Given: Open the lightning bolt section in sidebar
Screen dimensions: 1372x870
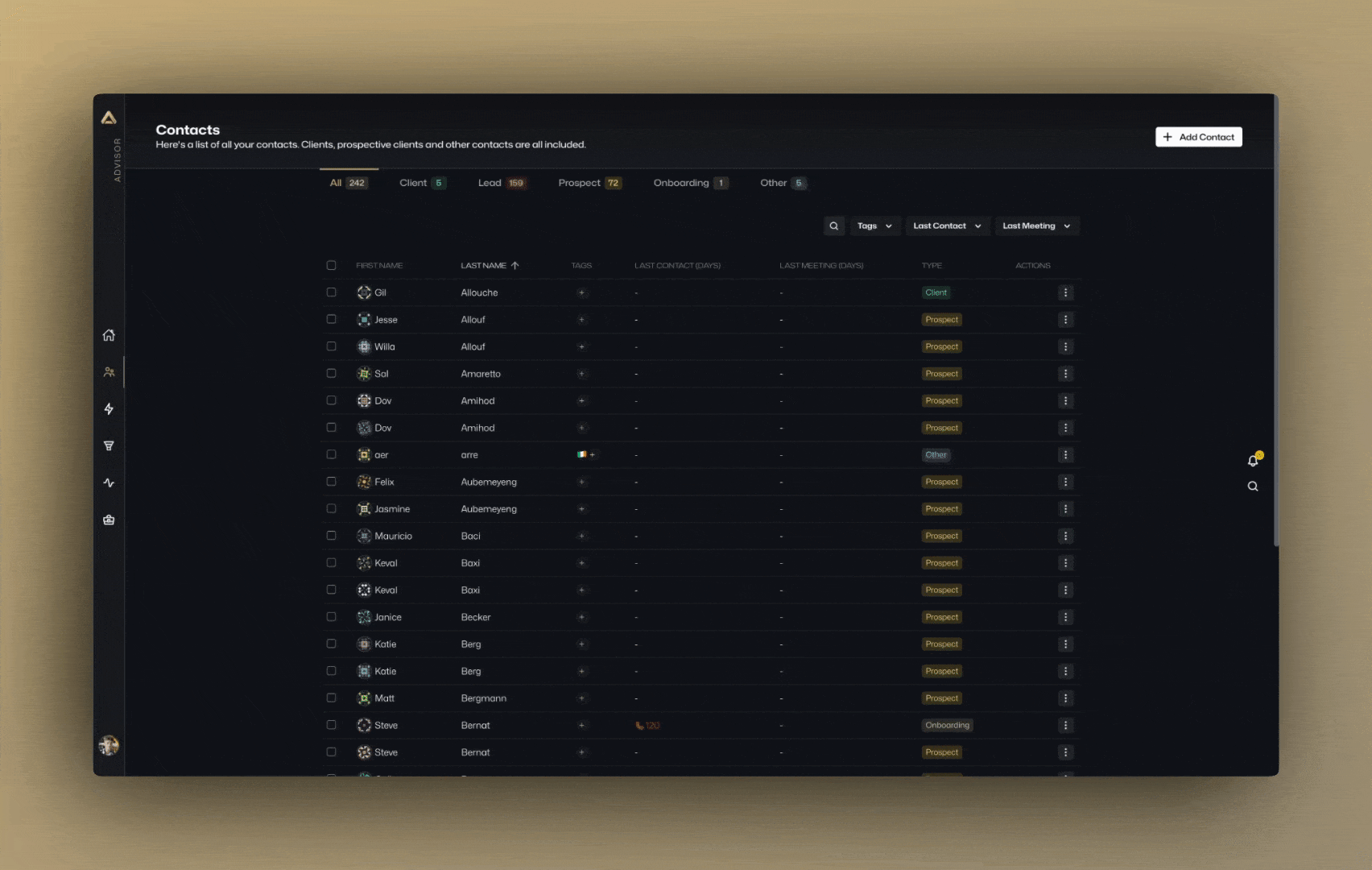Looking at the screenshot, I should [109, 409].
